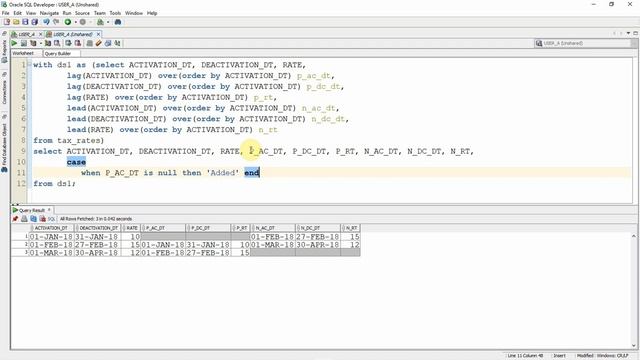640x360 pixels.
Task: Click the Run Script icon
Action: click(24, 43)
